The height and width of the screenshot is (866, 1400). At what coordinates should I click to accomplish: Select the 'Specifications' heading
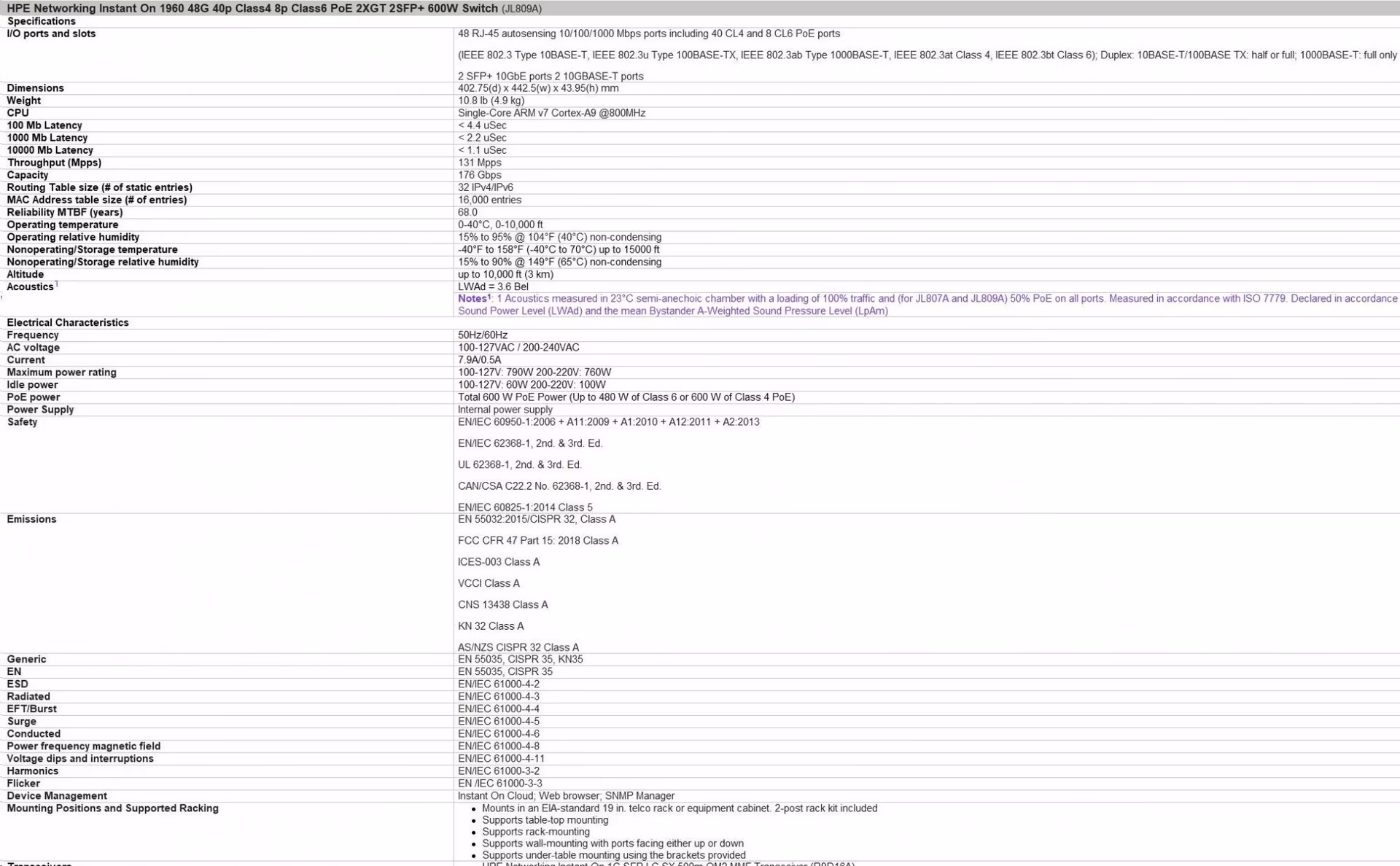point(42,21)
